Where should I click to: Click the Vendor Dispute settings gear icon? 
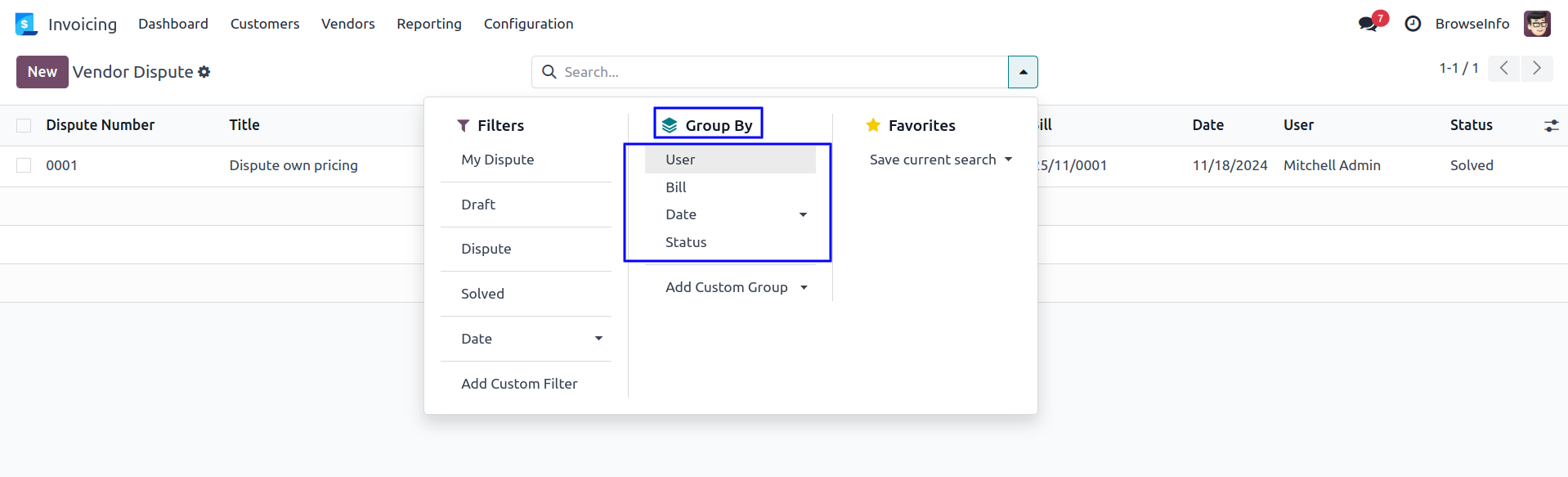[x=204, y=72]
